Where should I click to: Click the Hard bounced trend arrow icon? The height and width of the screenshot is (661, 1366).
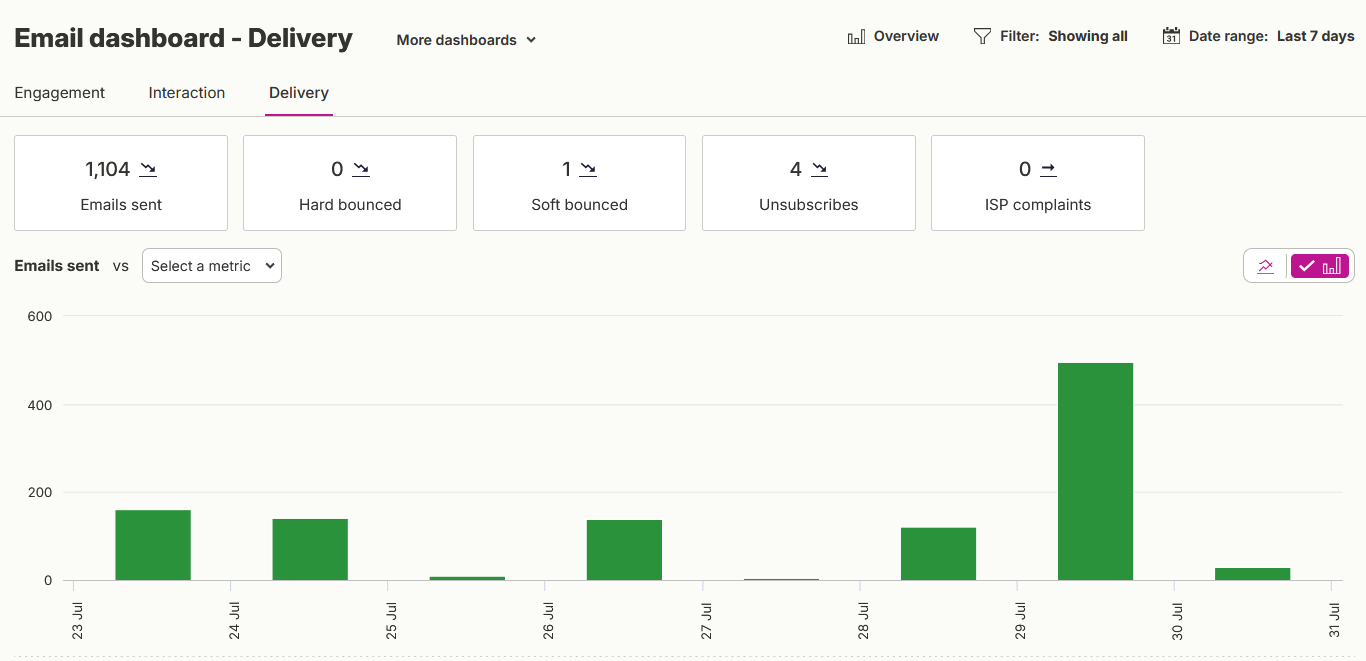(x=361, y=169)
